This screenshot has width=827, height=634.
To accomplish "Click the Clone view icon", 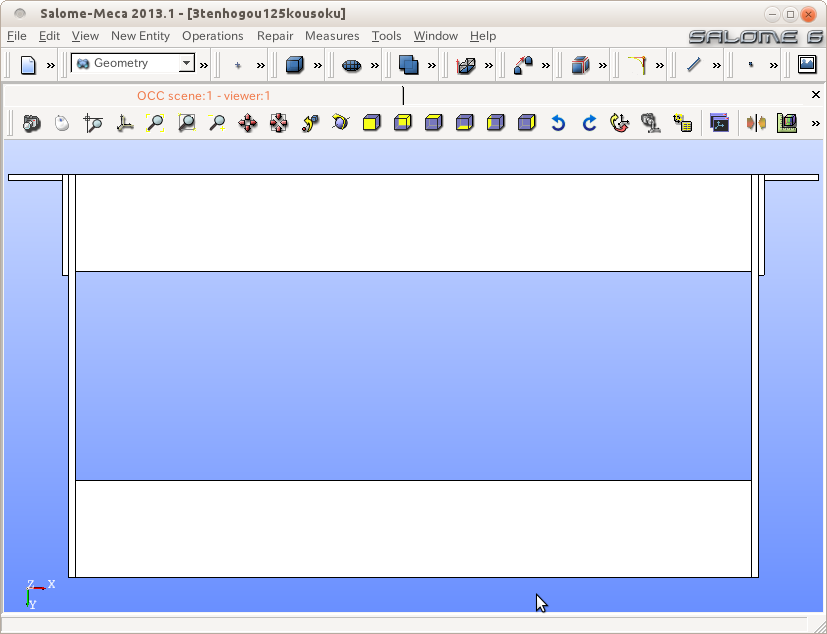I will pos(719,123).
